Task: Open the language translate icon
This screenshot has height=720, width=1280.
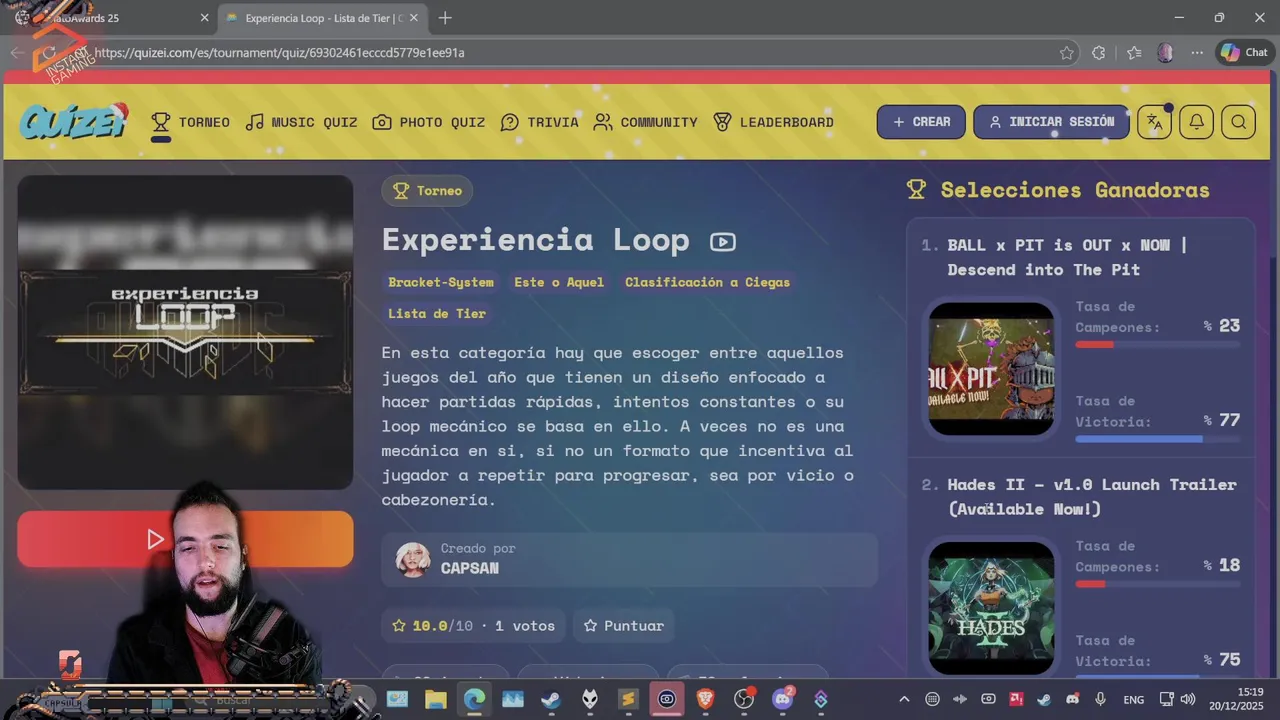Action: click(1154, 122)
